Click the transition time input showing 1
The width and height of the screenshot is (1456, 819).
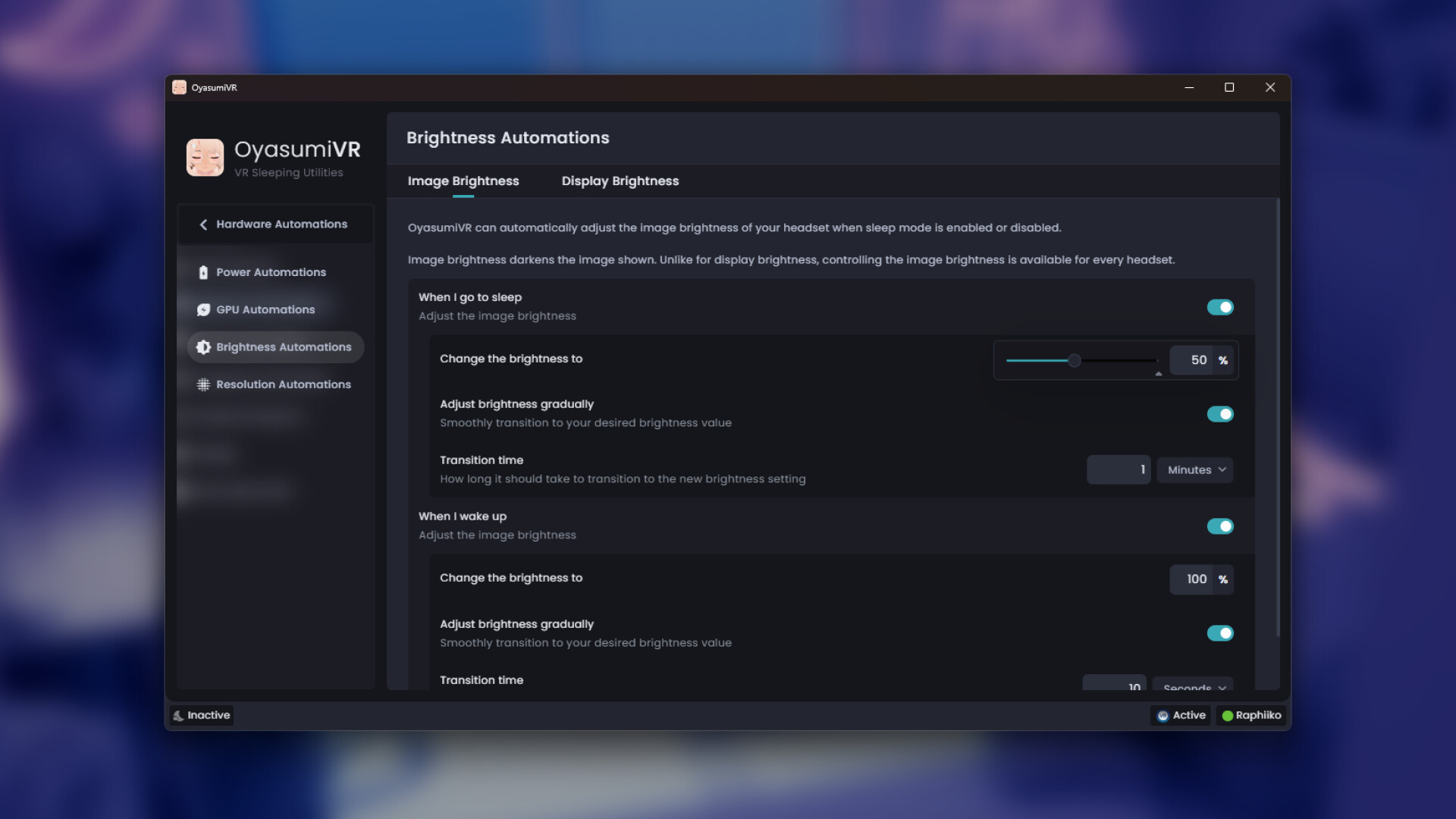(x=1119, y=470)
